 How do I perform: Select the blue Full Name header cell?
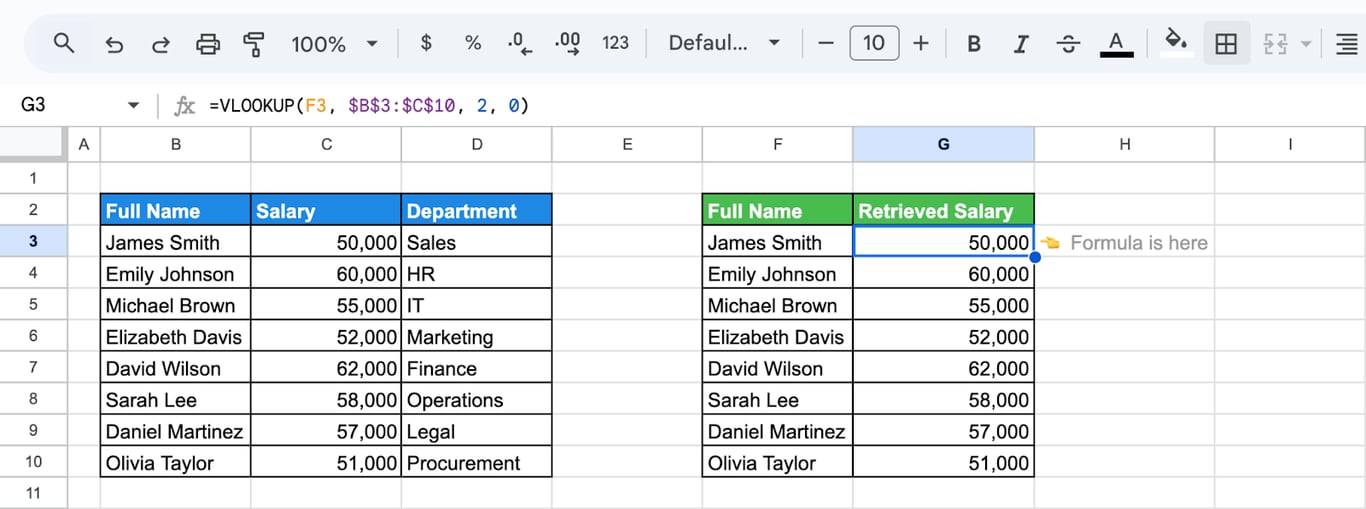coord(176,210)
